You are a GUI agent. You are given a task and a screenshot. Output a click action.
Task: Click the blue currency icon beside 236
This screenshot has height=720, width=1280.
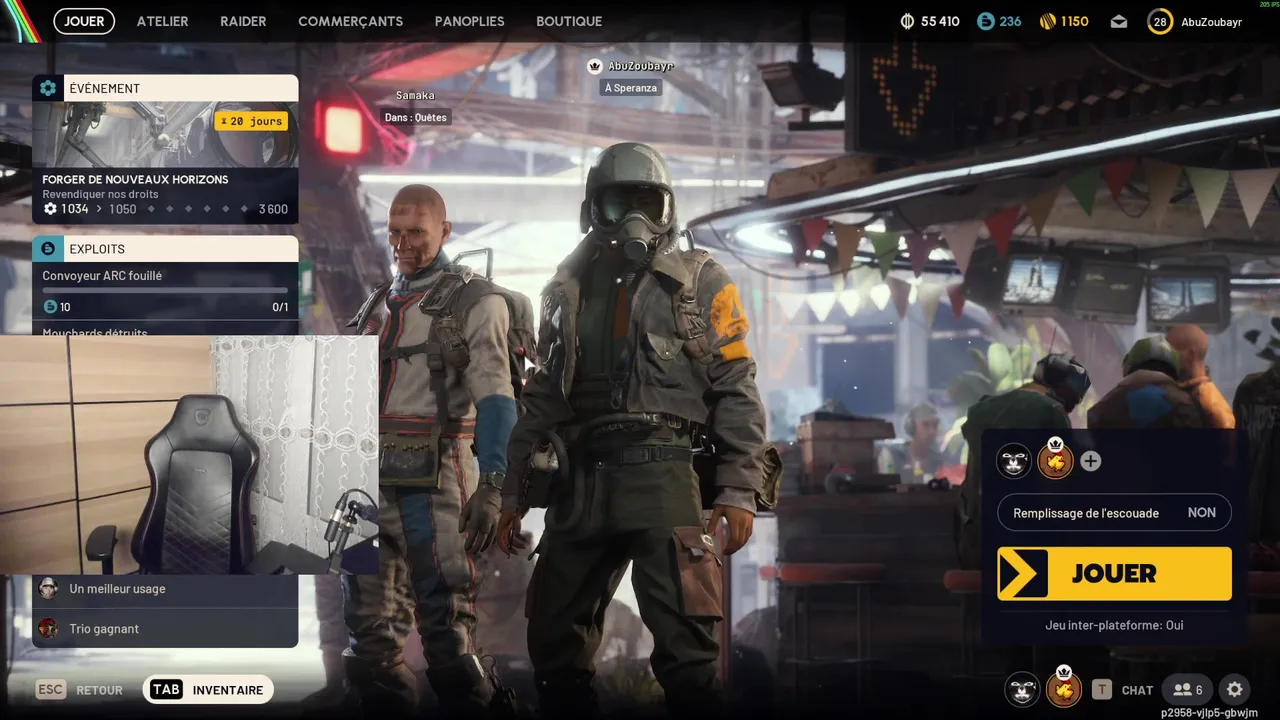point(986,21)
